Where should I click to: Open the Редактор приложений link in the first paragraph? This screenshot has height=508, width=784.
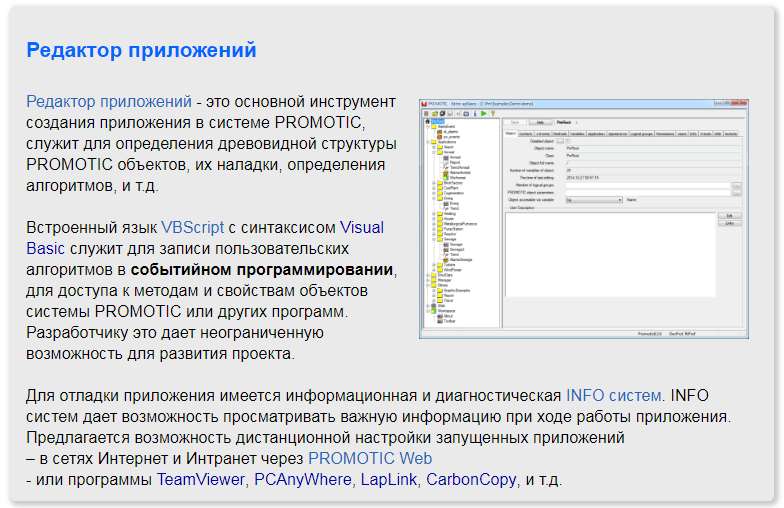108,102
